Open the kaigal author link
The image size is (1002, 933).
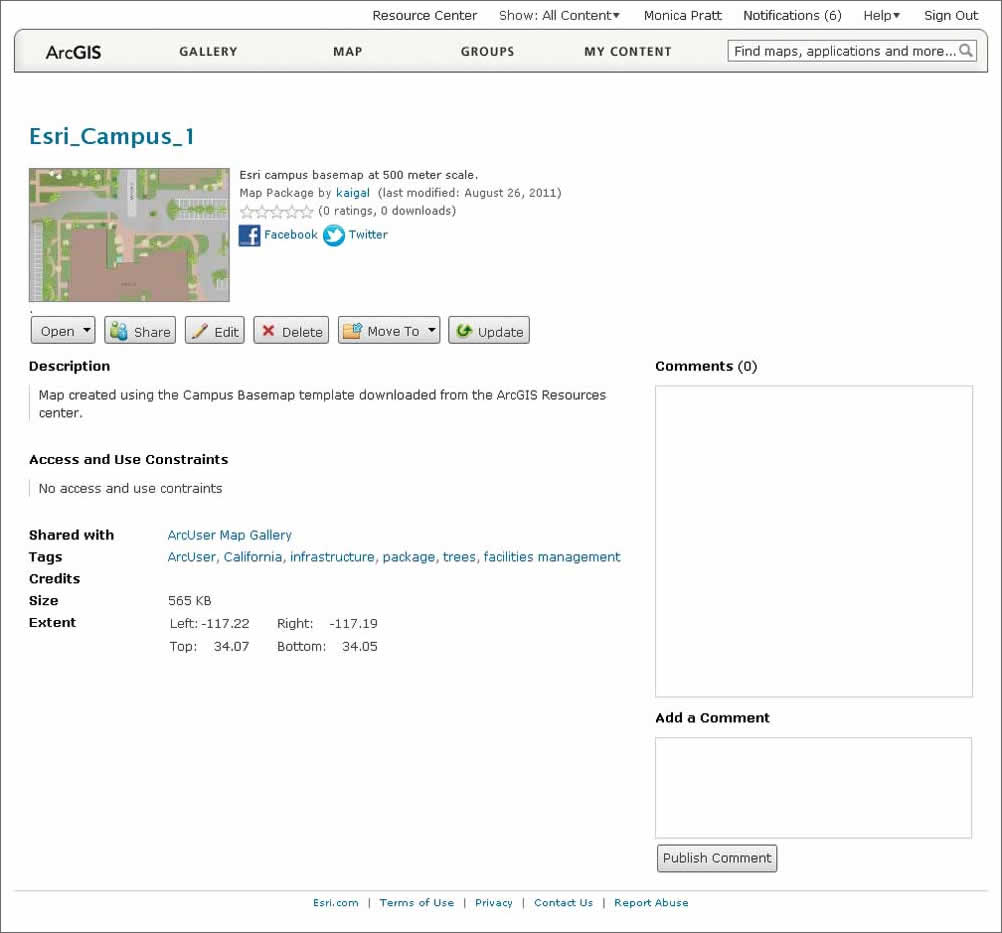tap(353, 193)
